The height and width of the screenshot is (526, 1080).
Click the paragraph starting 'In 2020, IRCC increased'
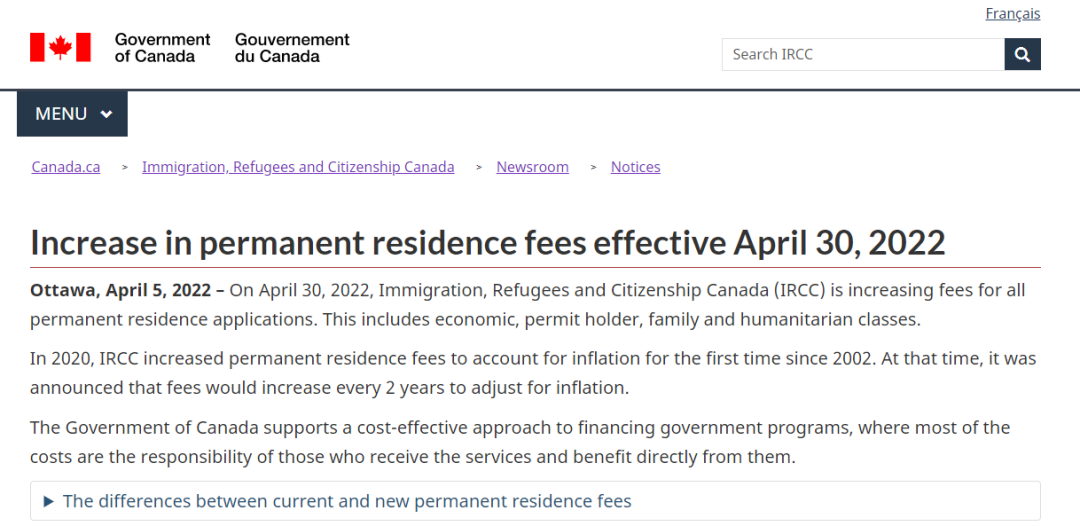(x=533, y=373)
